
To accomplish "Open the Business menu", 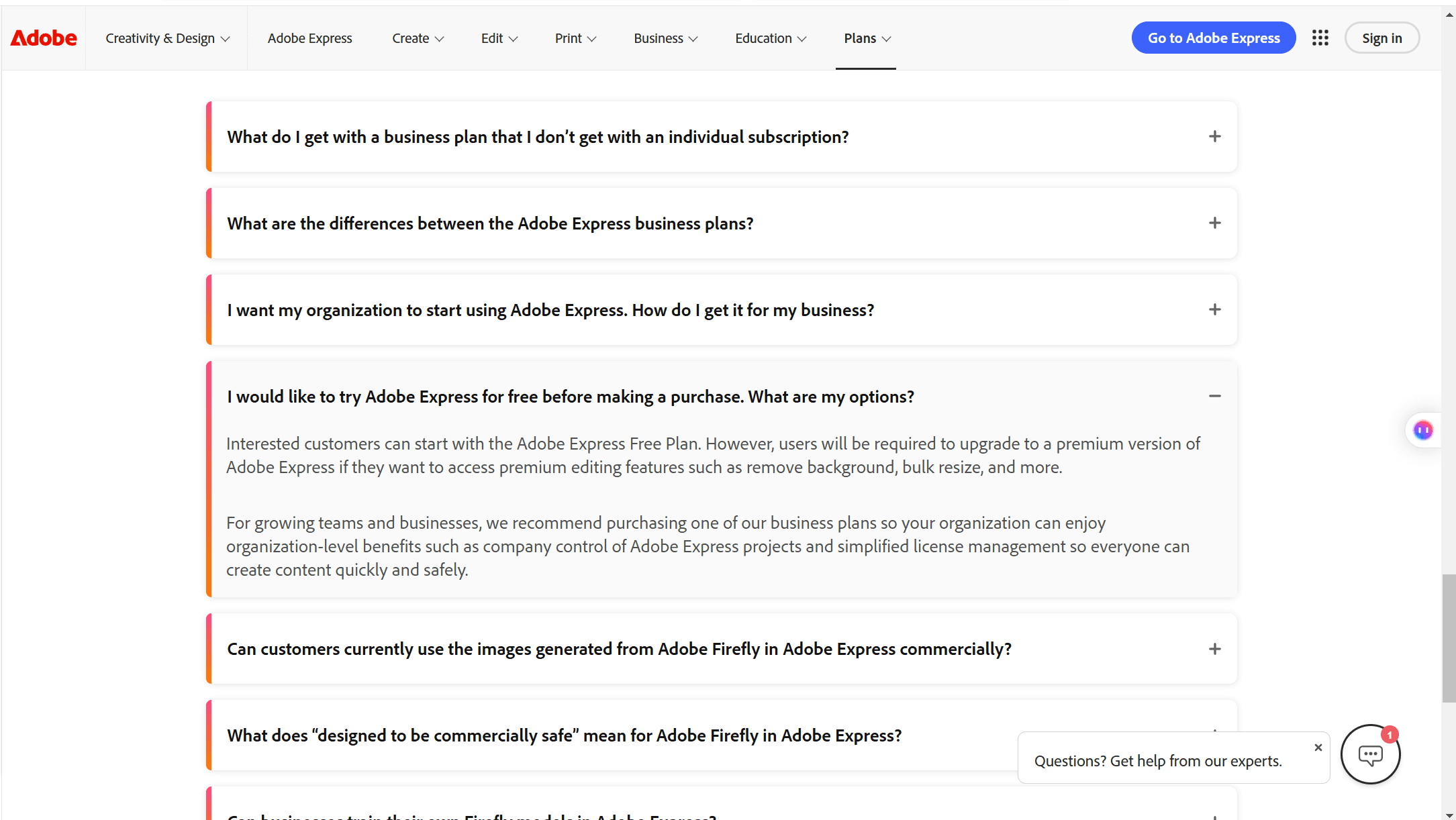I will click(x=665, y=38).
